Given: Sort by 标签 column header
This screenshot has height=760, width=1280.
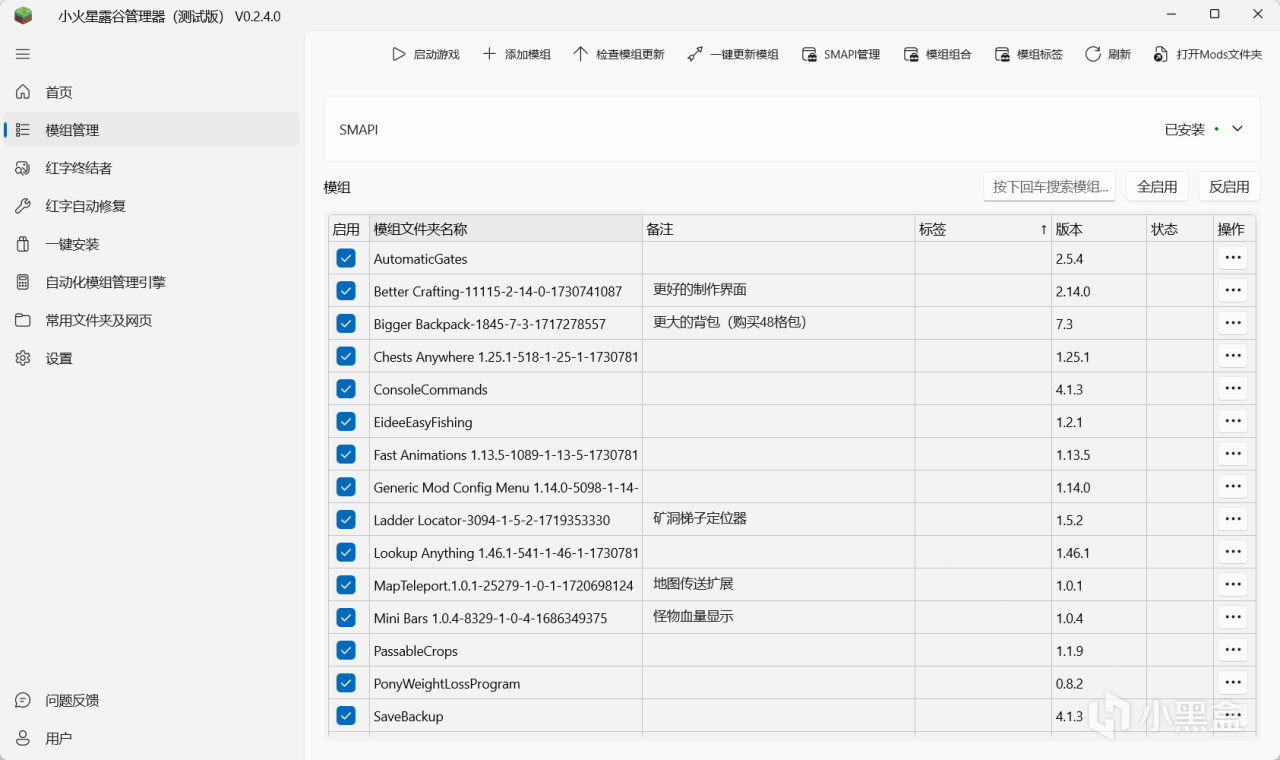Looking at the screenshot, I should [983, 229].
